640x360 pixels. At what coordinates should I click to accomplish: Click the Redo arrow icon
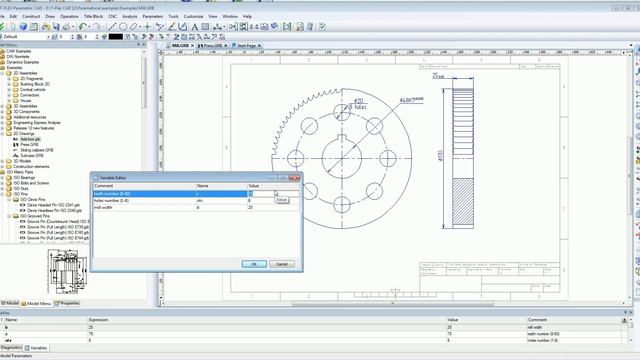coord(96,27)
